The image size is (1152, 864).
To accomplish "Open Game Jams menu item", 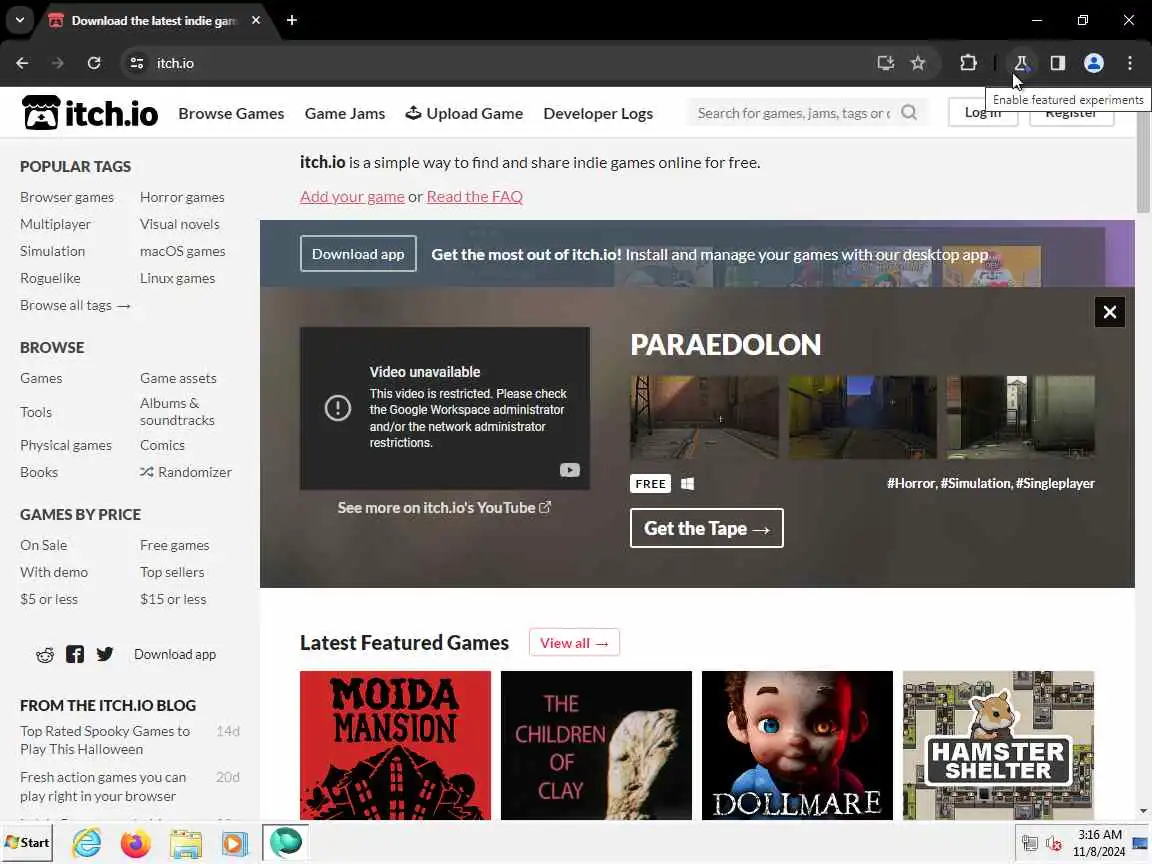I will [345, 113].
